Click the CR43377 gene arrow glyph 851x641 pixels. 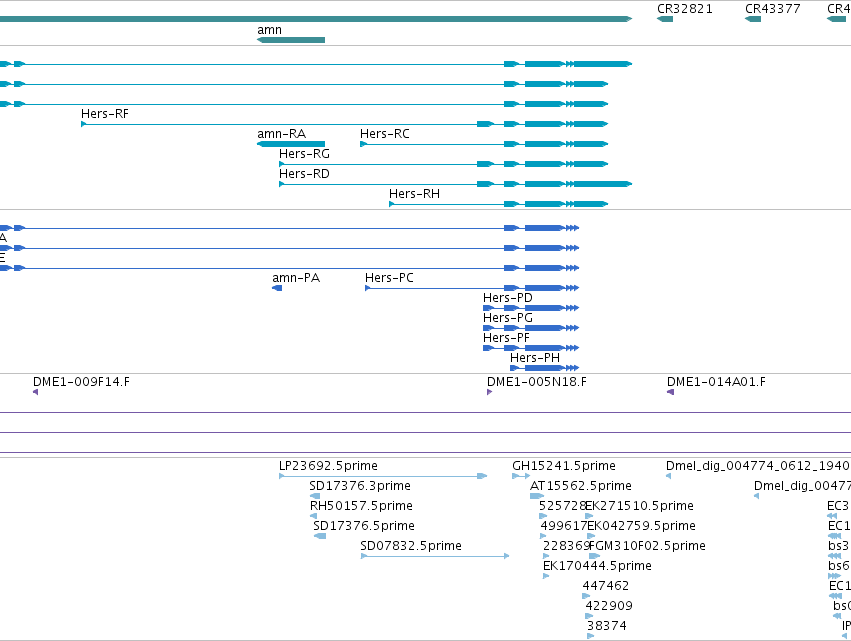[753, 19]
